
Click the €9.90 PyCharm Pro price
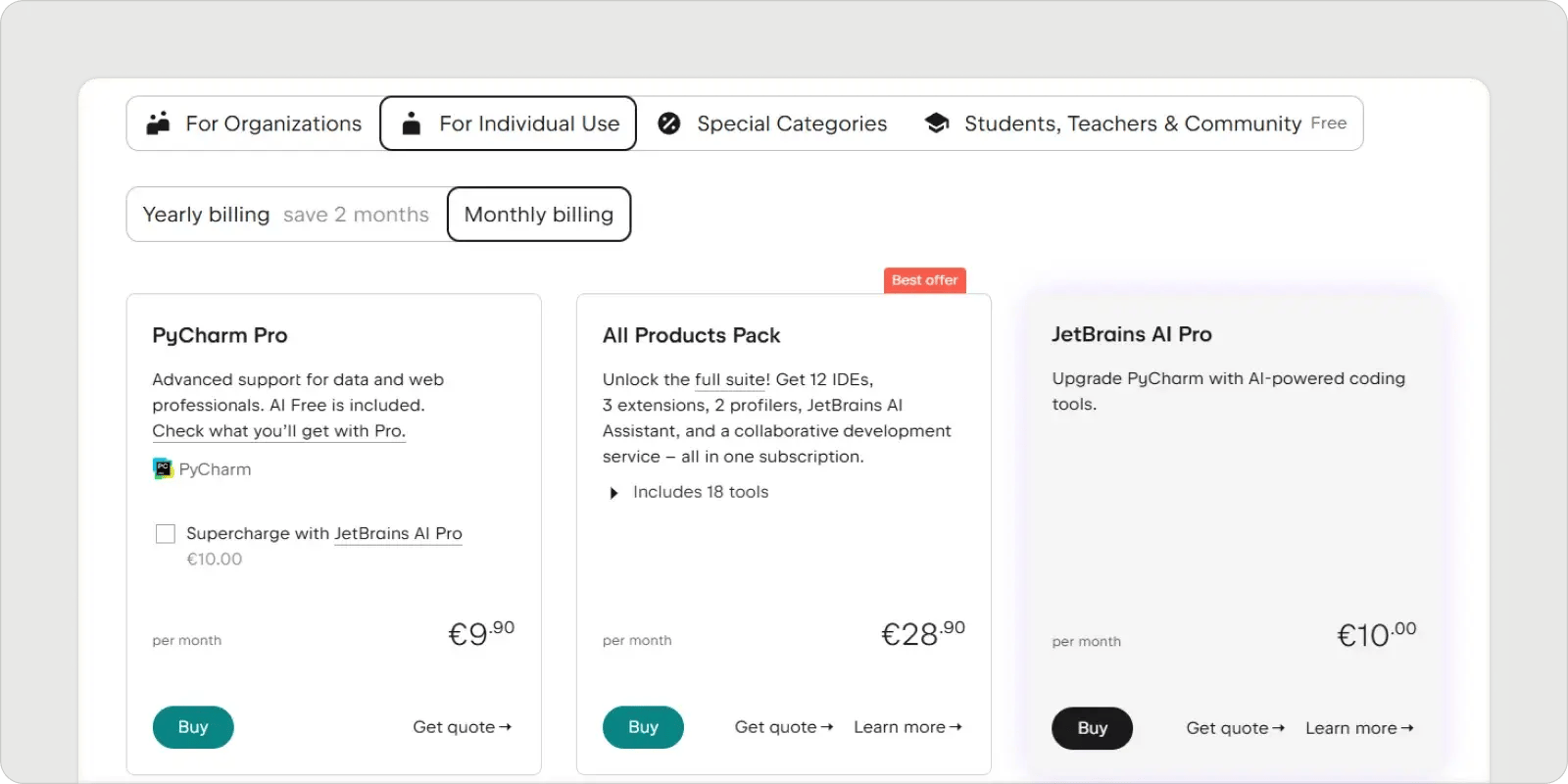click(481, 633)
